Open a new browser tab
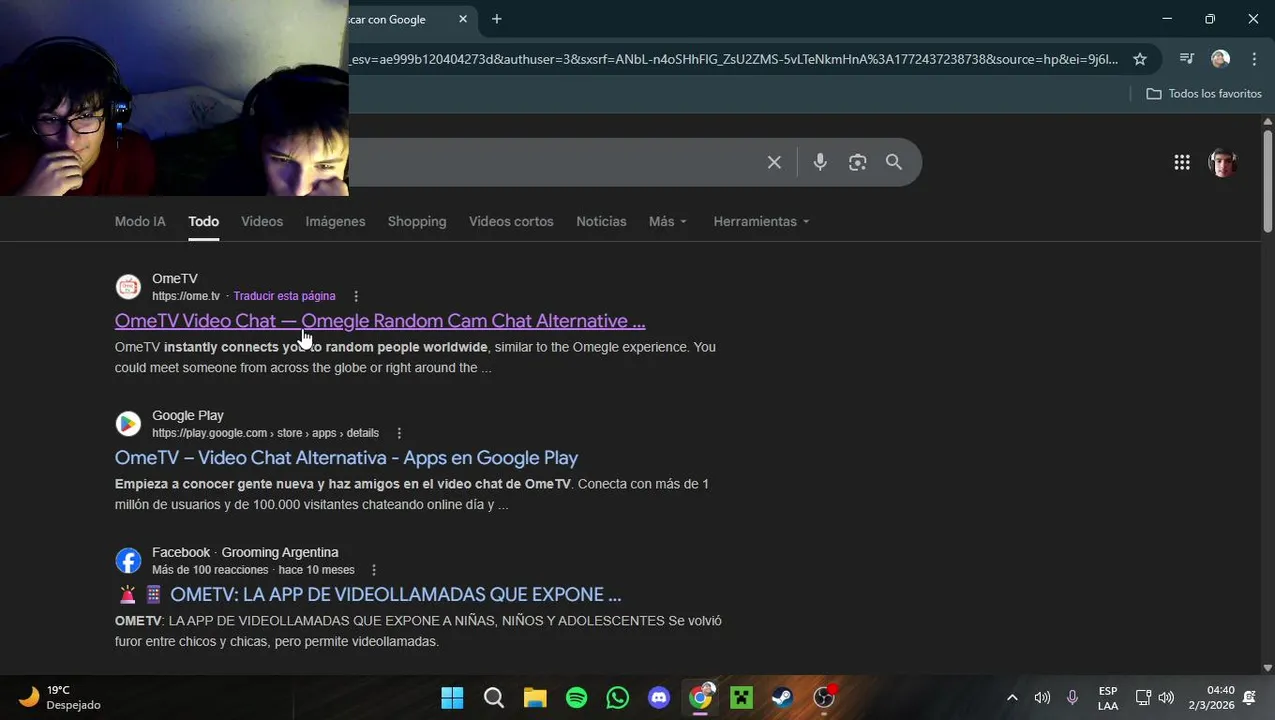This screenshot has width=1275, height=720. [x=496, y=19]
